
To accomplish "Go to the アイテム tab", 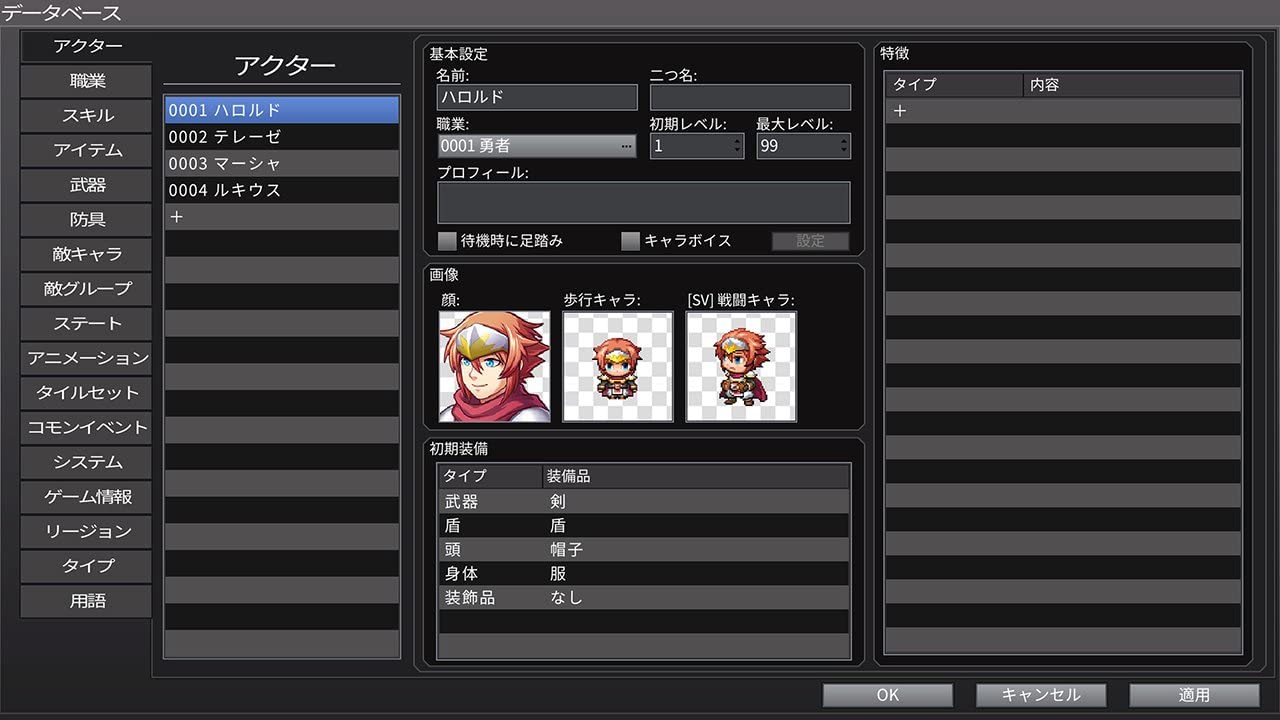I will [88, 150].
